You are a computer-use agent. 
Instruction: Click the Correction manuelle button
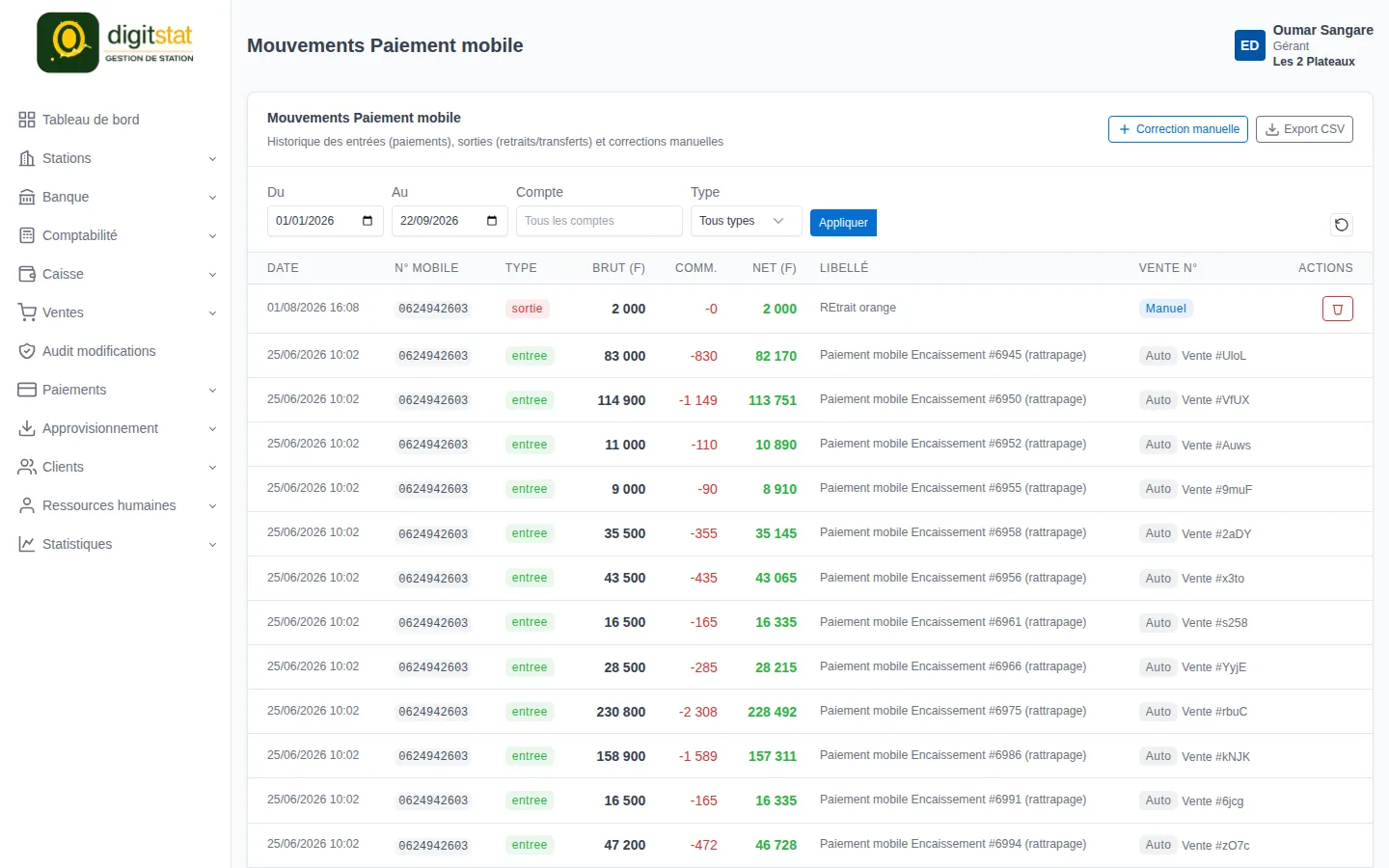(x=1178, y=129)
